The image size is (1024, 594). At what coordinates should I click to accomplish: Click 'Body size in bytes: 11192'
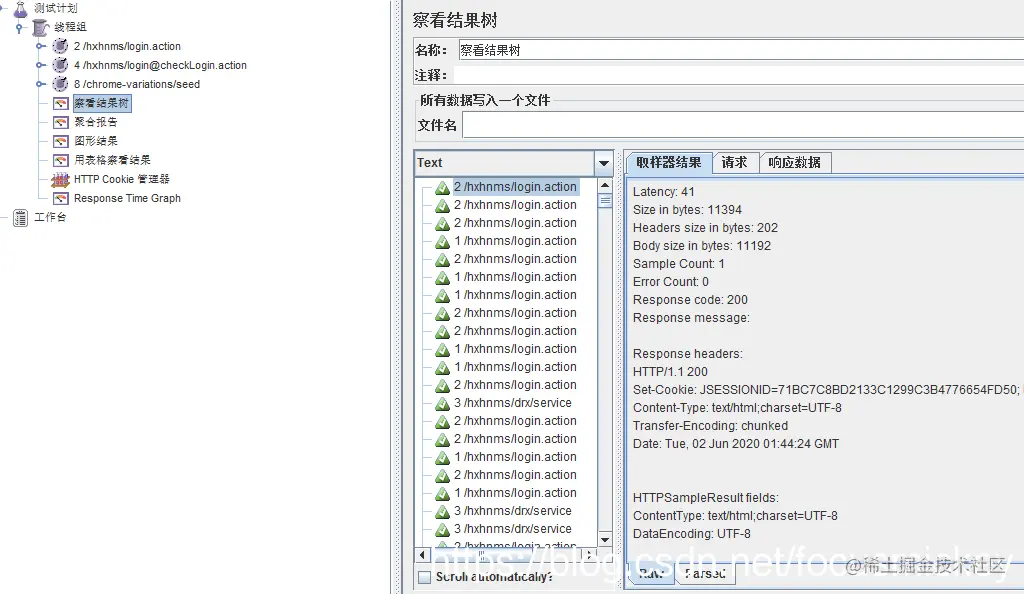pyautogui.click(x=702, y=246)
